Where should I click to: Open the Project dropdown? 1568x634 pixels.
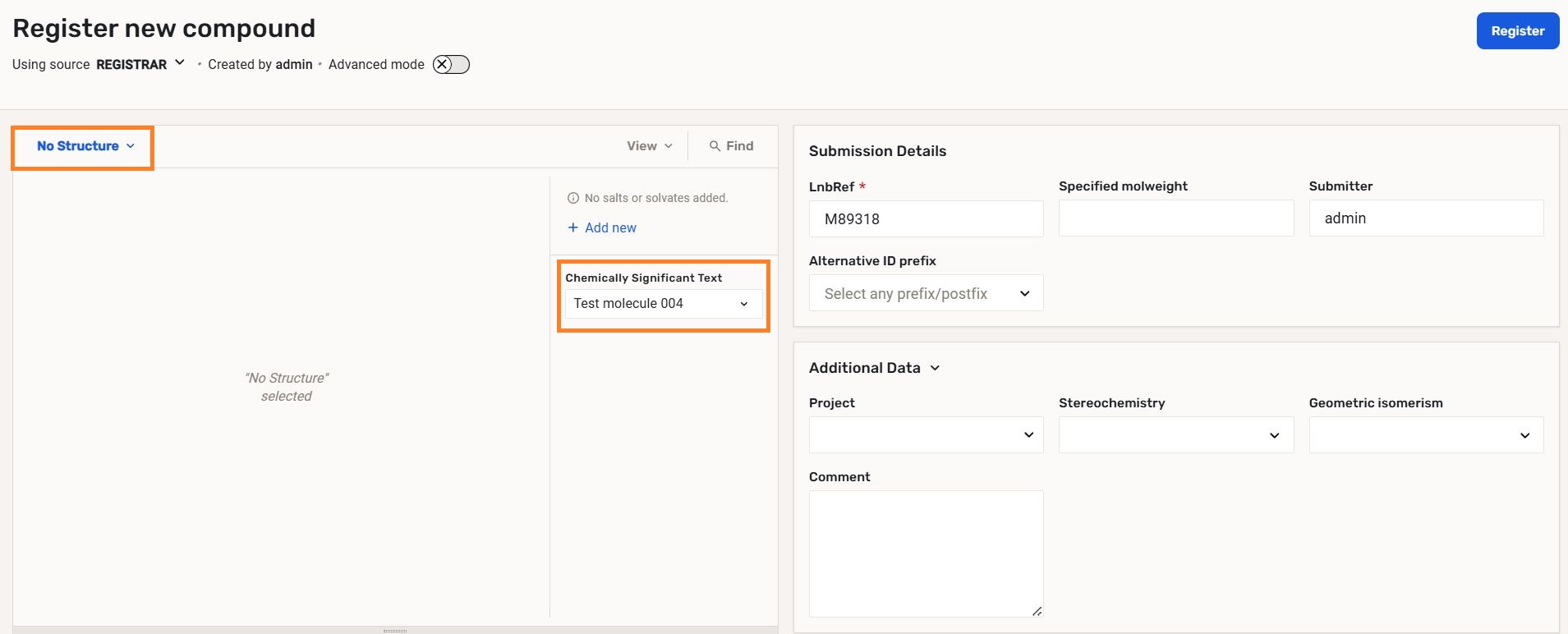(x=926, y=435)
